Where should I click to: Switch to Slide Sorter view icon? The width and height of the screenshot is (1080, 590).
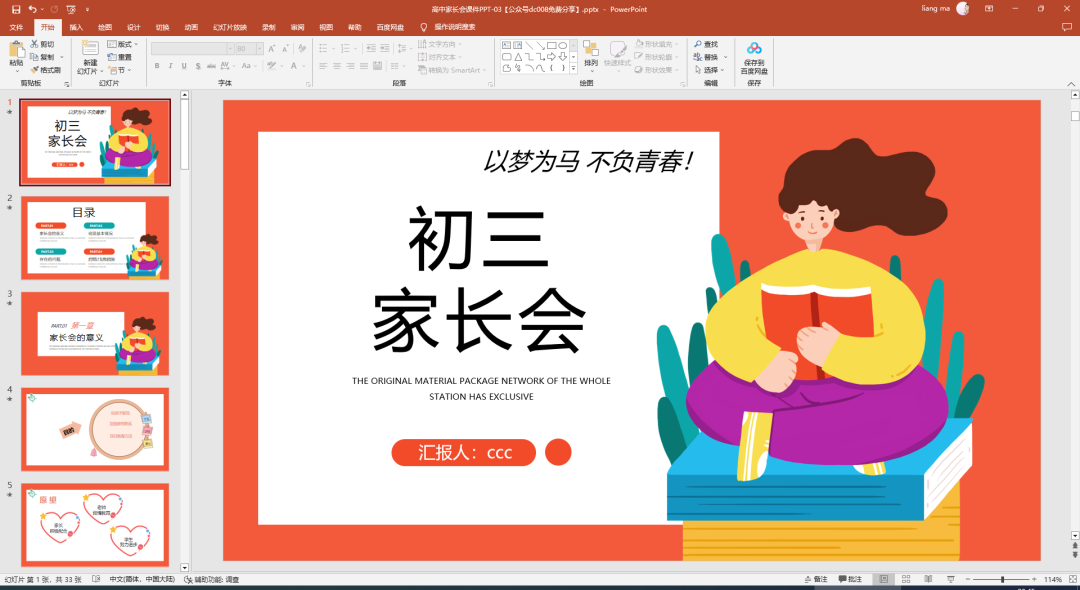906,580
